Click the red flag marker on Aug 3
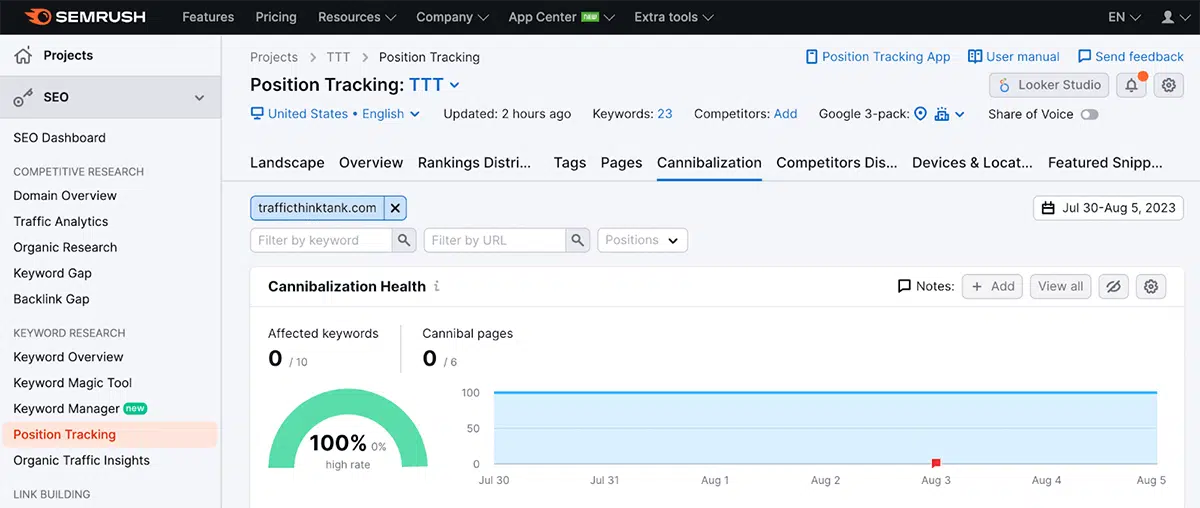The image size is (1200, 508). (936, 462)
